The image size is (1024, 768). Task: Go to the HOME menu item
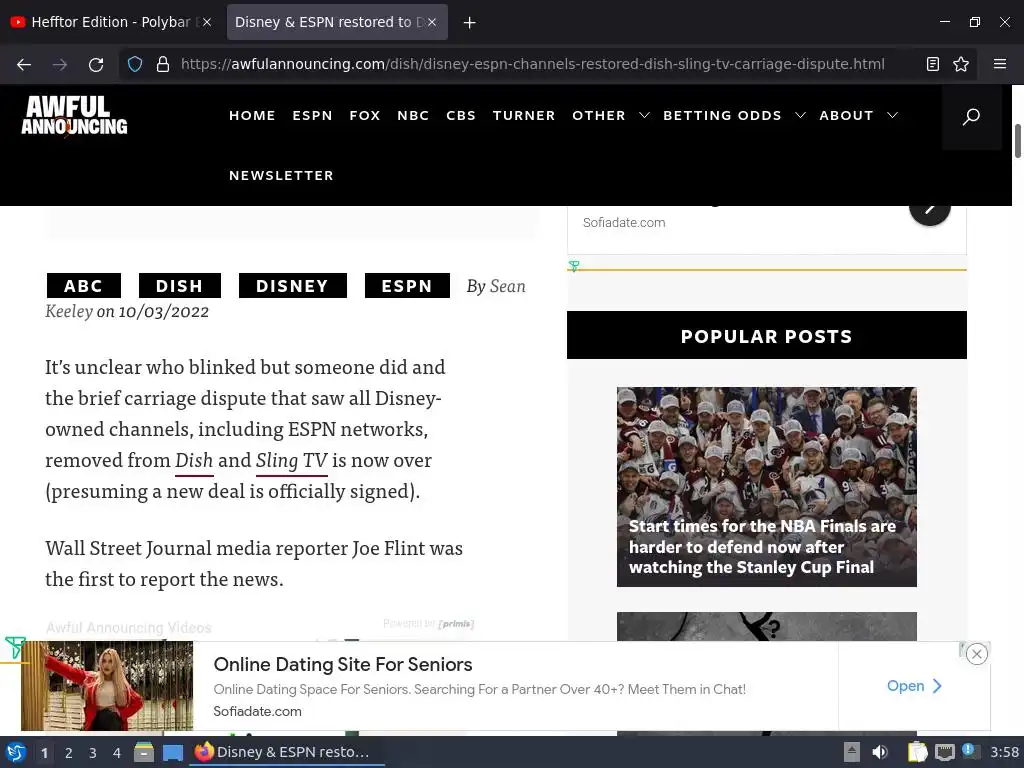[x=252, y=116]
